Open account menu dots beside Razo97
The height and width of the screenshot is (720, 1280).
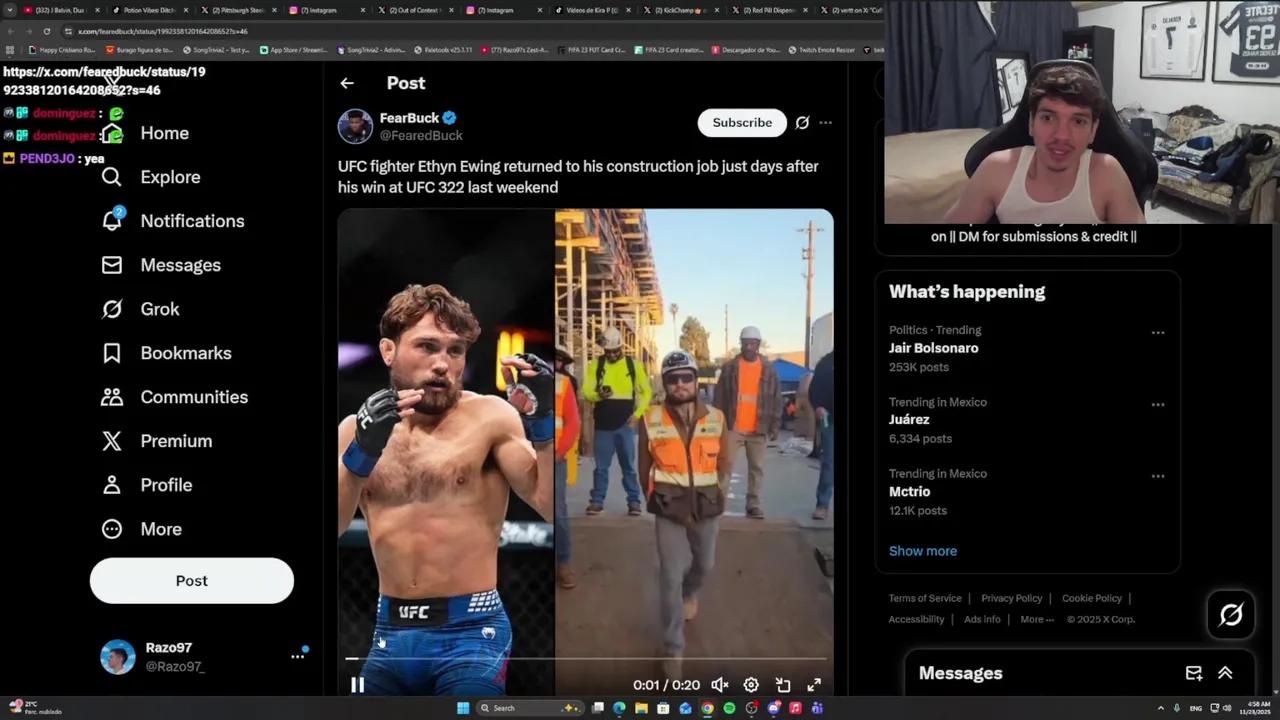pyautogui.click(x=297, y=656)
